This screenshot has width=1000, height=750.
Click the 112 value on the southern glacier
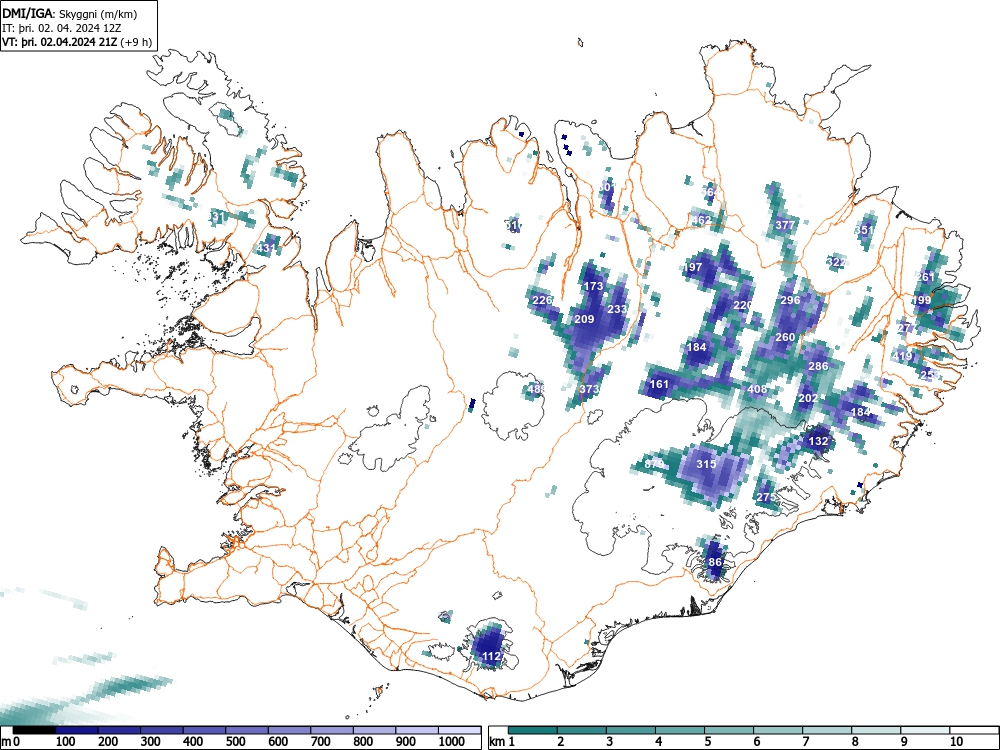[x=491, y=656]
